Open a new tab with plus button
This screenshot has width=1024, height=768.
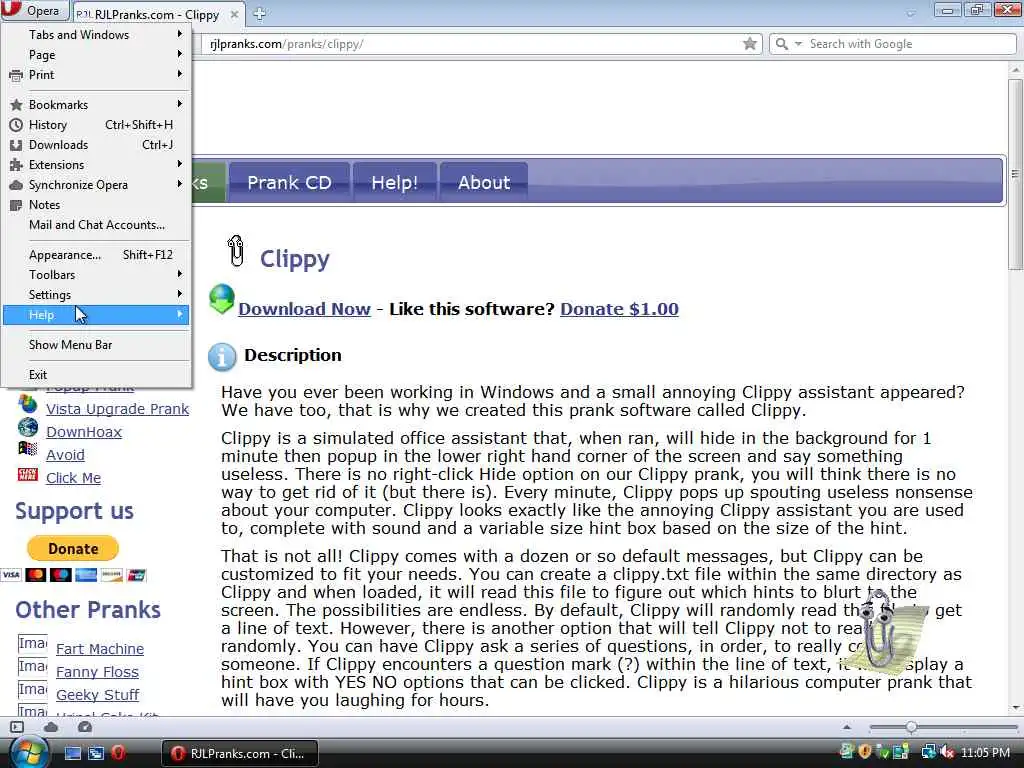(x=259, y=14)
